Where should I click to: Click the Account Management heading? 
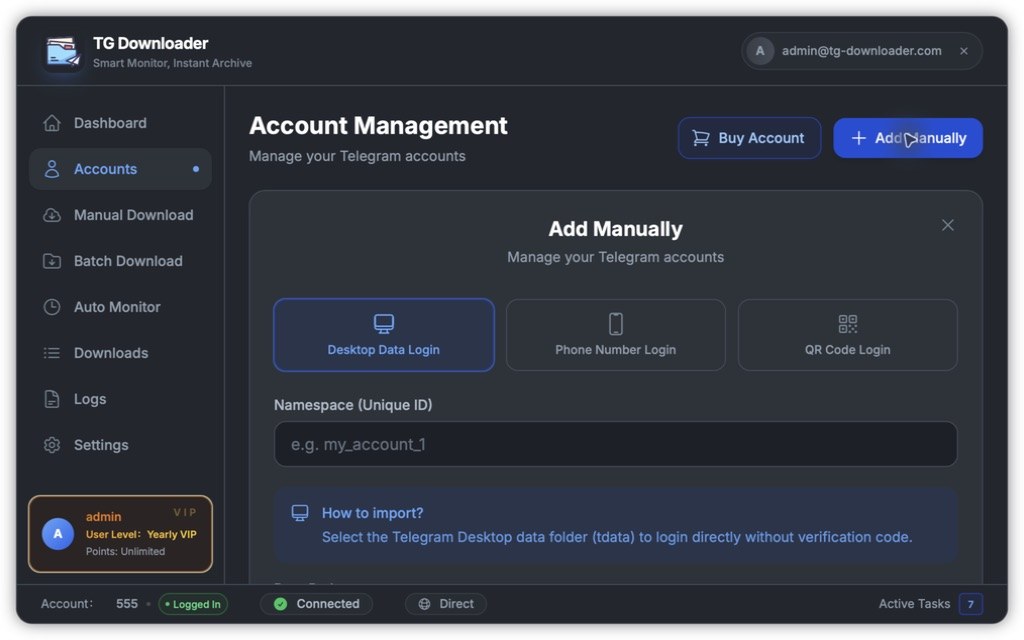coord(378,125)
